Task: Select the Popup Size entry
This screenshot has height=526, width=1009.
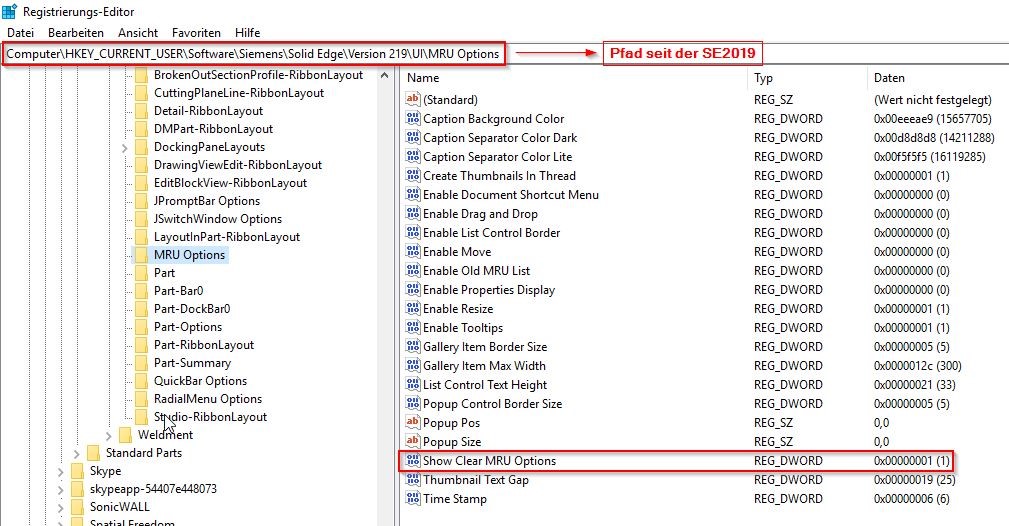Action: 452,442
